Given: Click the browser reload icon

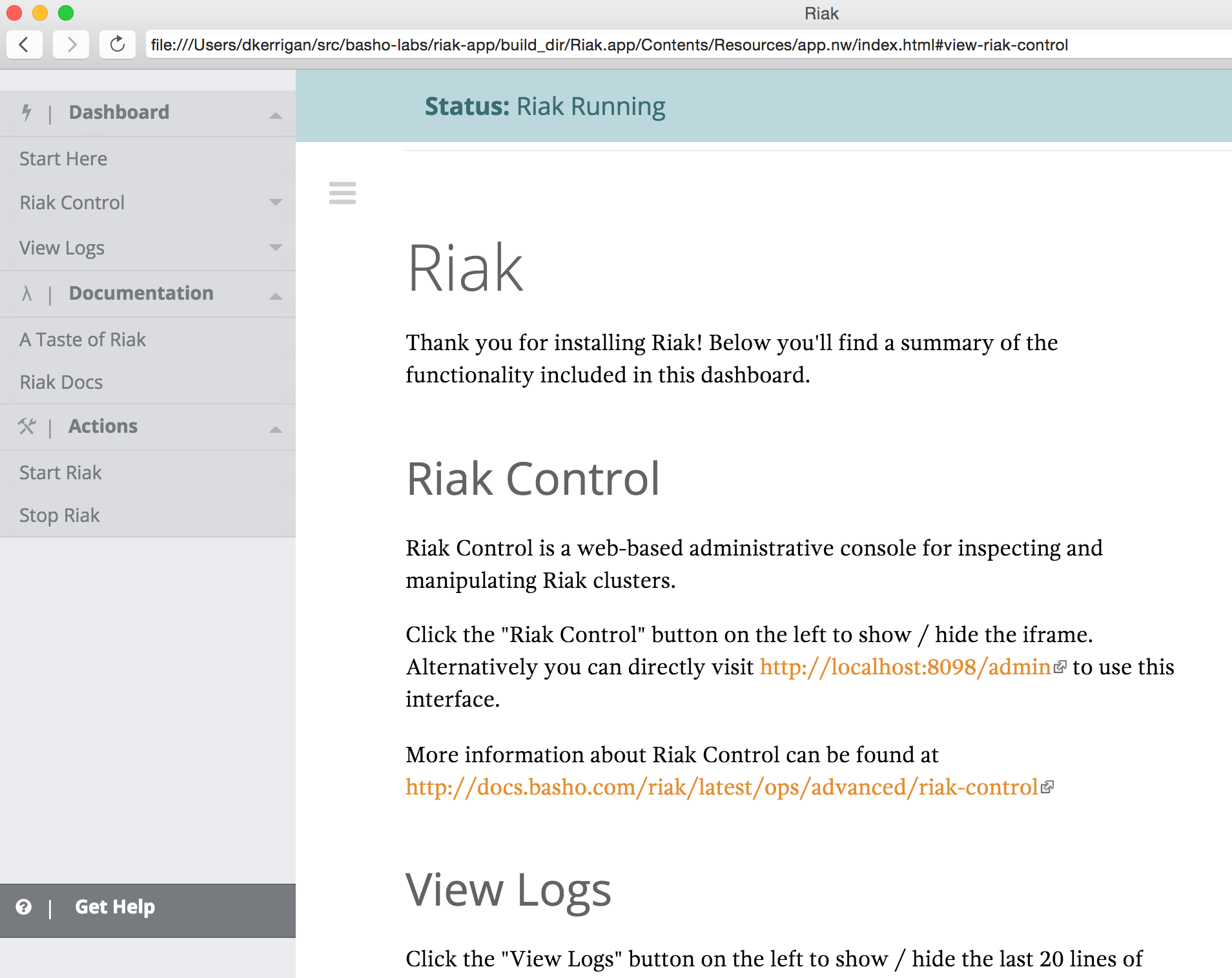Looking at the screenshot, I should tap(117, 45).
